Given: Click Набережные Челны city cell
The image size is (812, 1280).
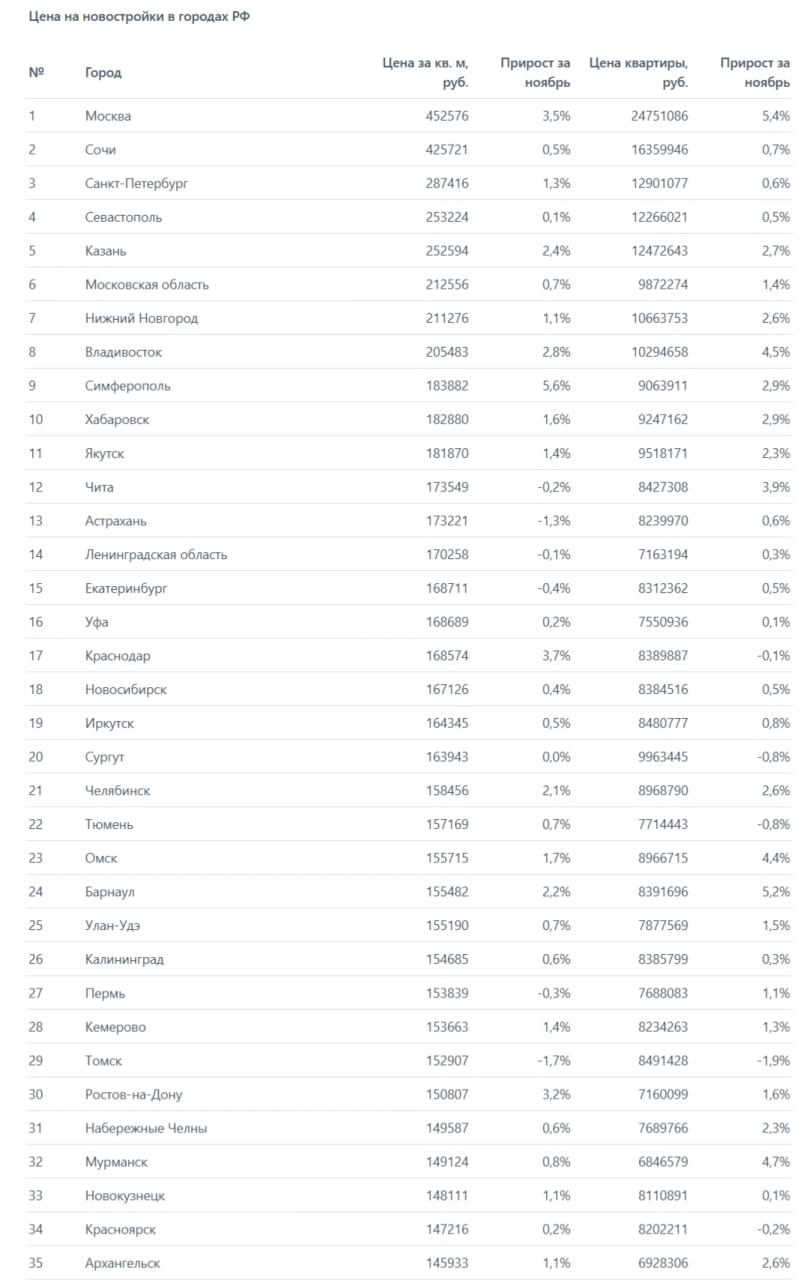Looking at the screenshot, I should click(146, 1129).
